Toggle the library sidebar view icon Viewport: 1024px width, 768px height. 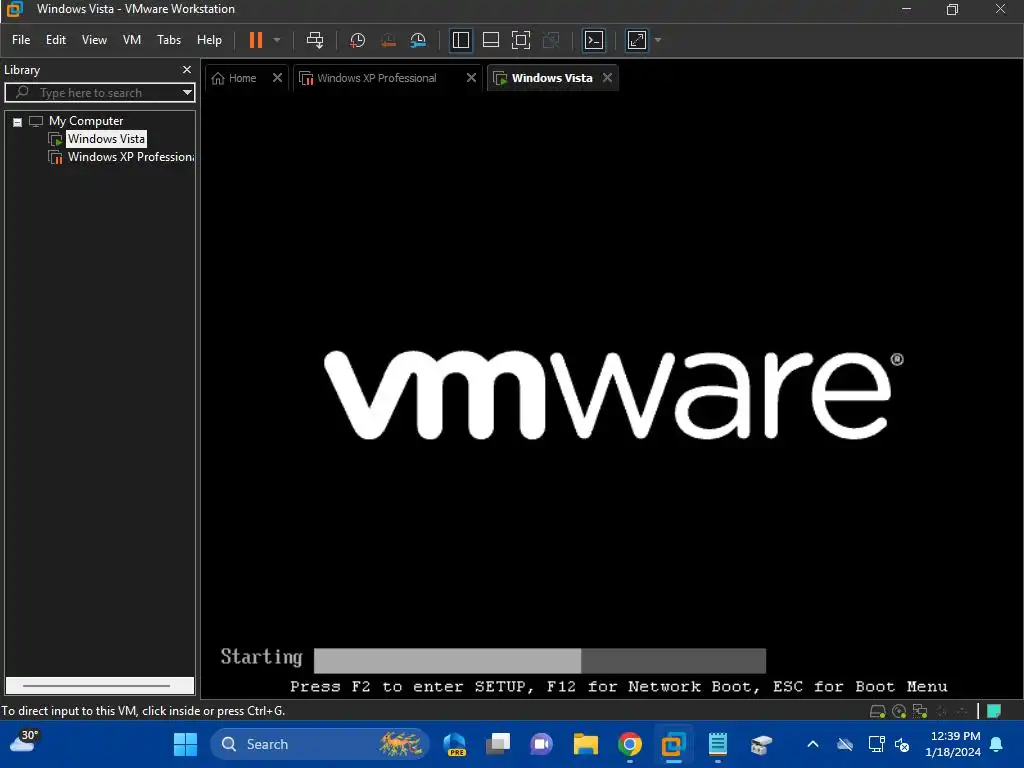click(460, 40)
